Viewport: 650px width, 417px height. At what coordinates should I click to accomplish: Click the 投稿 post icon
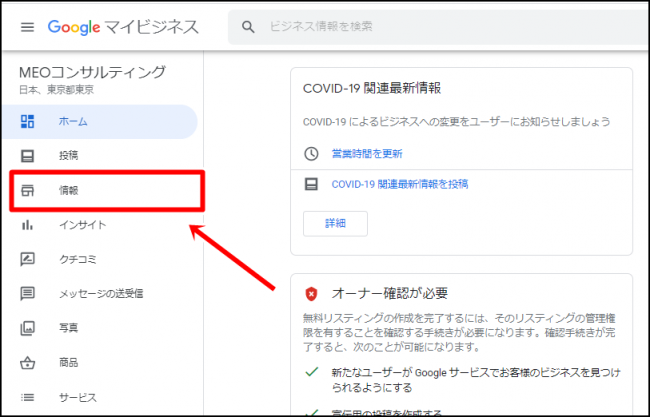coord(27,156)
